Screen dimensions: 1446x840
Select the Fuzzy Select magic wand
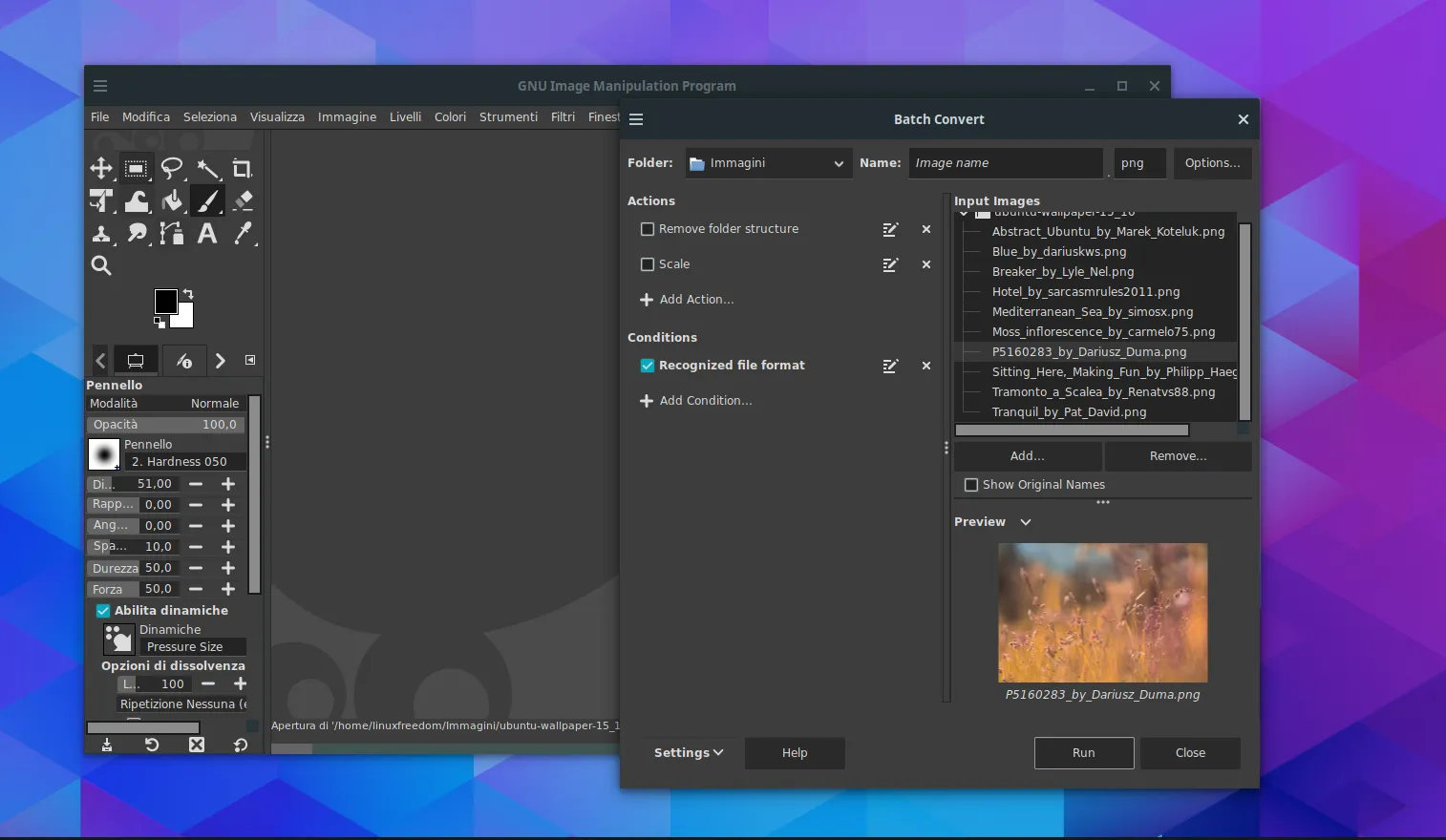[x=207, y=169]
